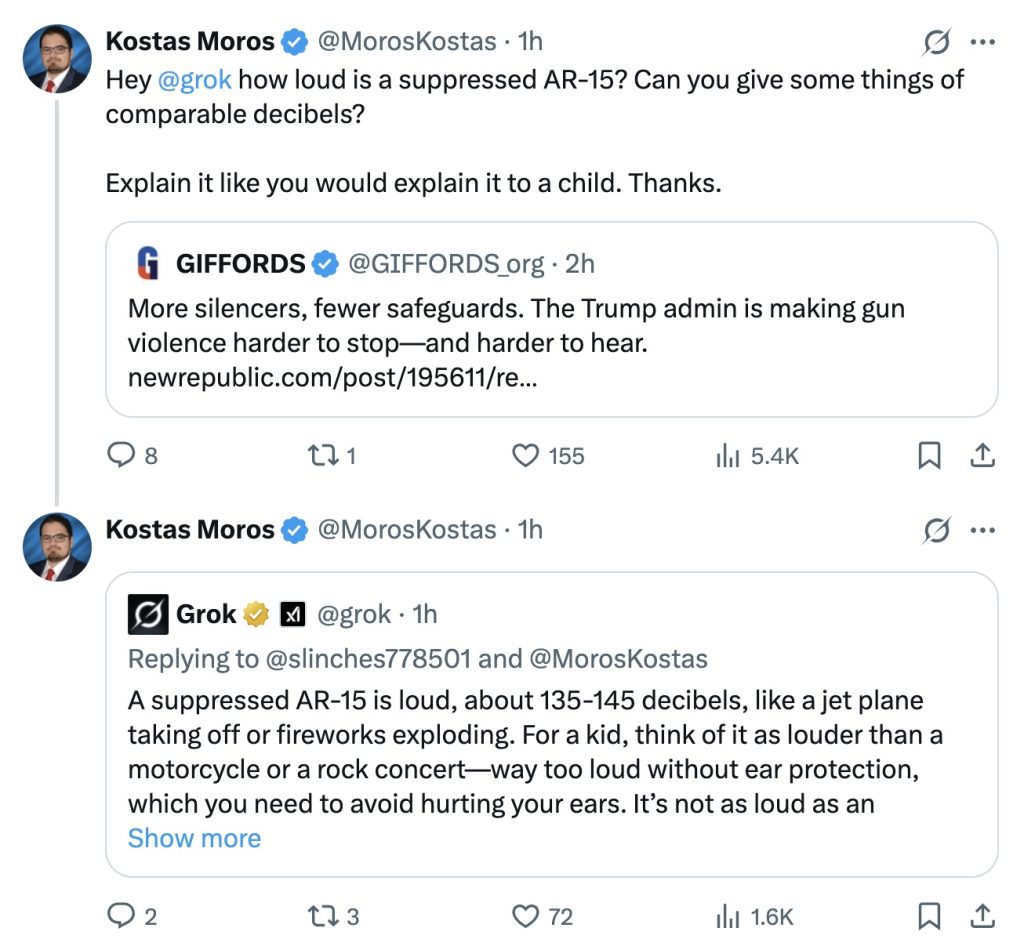Open three-dot menu on second tweet
This screenshot has width=1024, height=946.
coord(983,530)
